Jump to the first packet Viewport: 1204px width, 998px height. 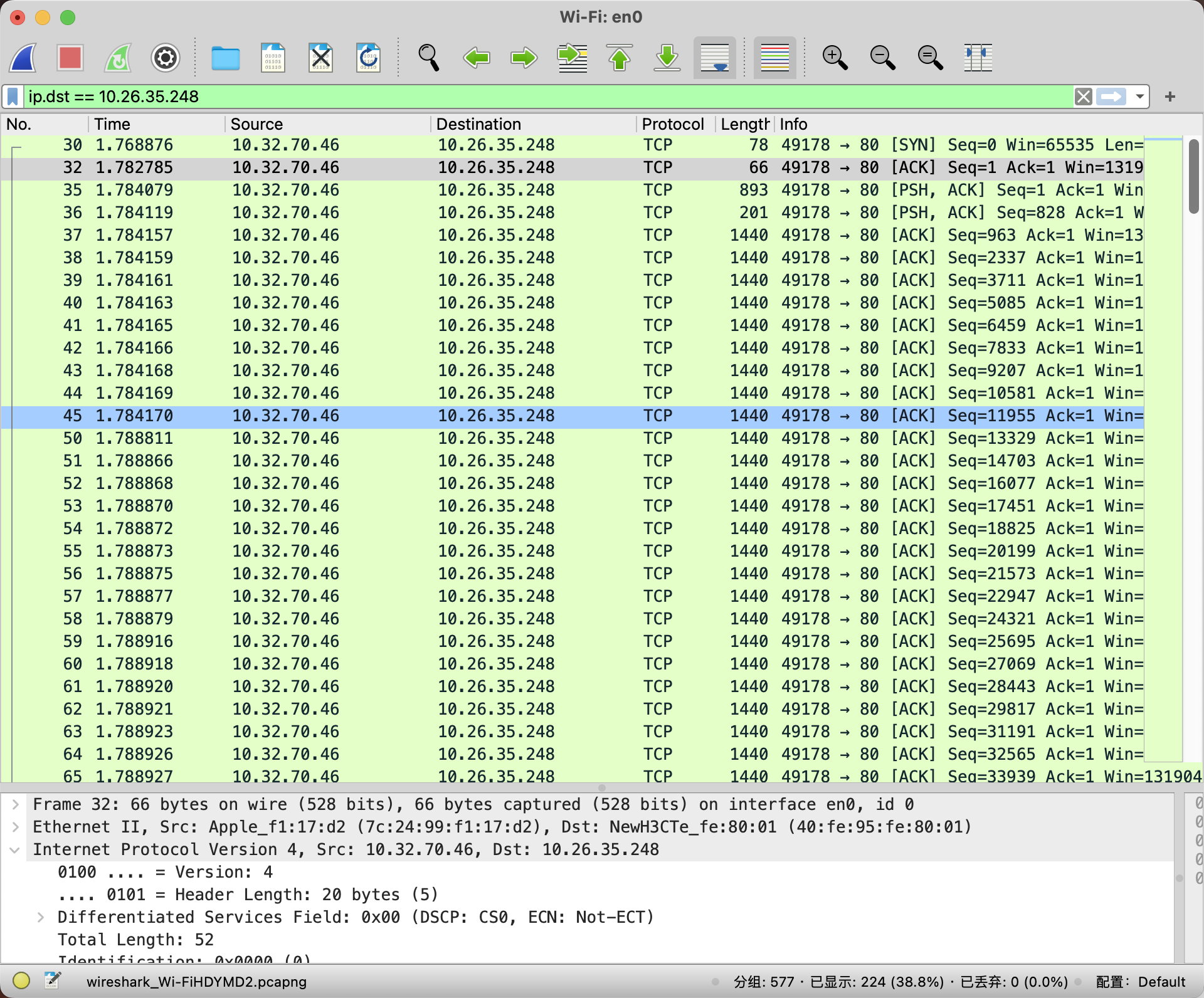pyautogui.click(x=620, y=58)
